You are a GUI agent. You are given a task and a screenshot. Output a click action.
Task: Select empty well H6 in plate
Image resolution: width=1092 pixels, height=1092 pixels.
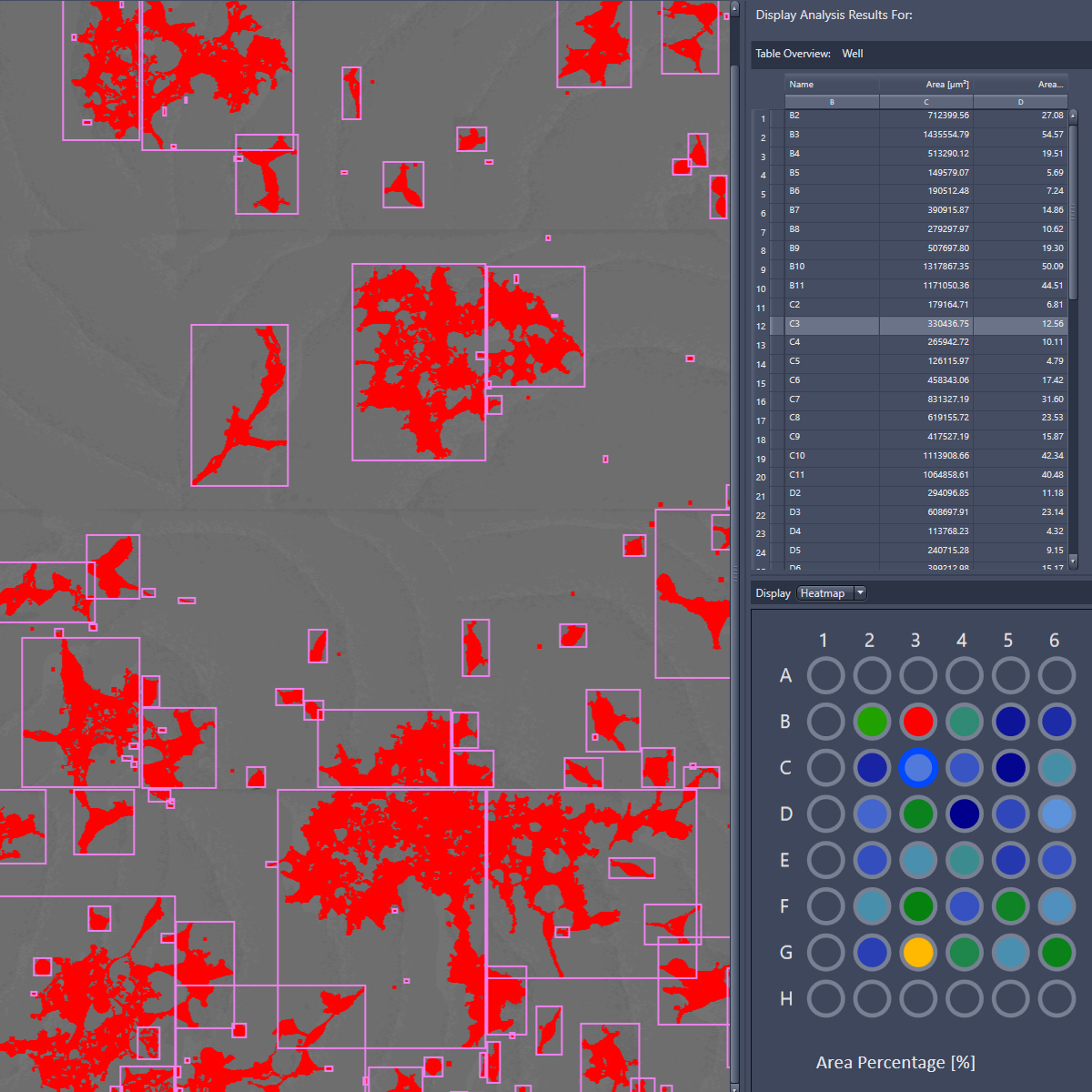pyautogui.click(x=1057, y=999)
